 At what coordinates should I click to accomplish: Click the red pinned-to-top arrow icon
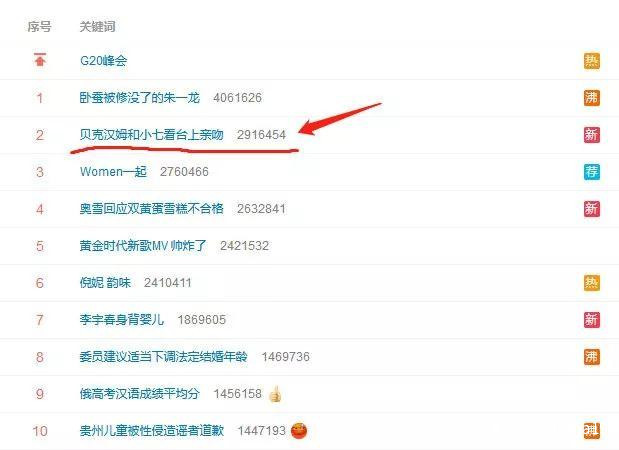[40, 60]
